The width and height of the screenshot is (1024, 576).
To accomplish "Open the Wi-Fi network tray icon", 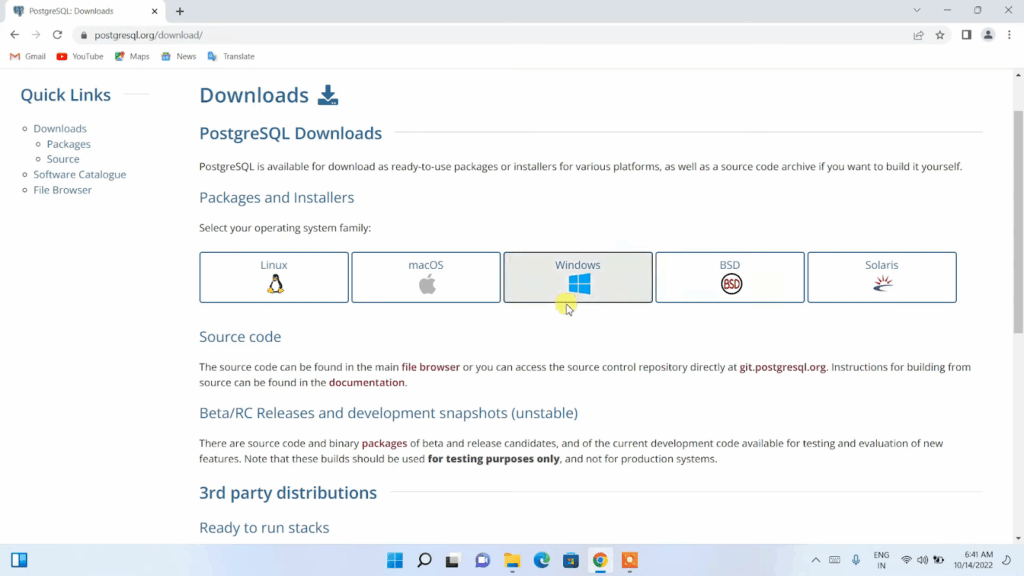I will point(906,560).
